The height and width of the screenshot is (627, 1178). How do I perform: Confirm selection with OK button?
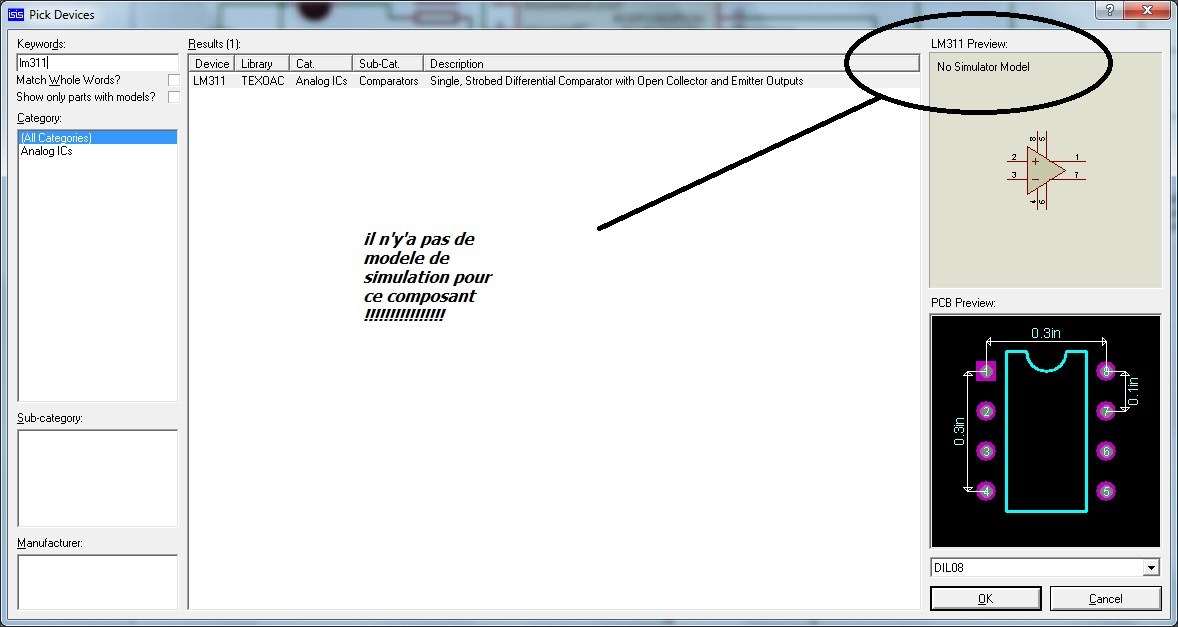tap(986, 598)
